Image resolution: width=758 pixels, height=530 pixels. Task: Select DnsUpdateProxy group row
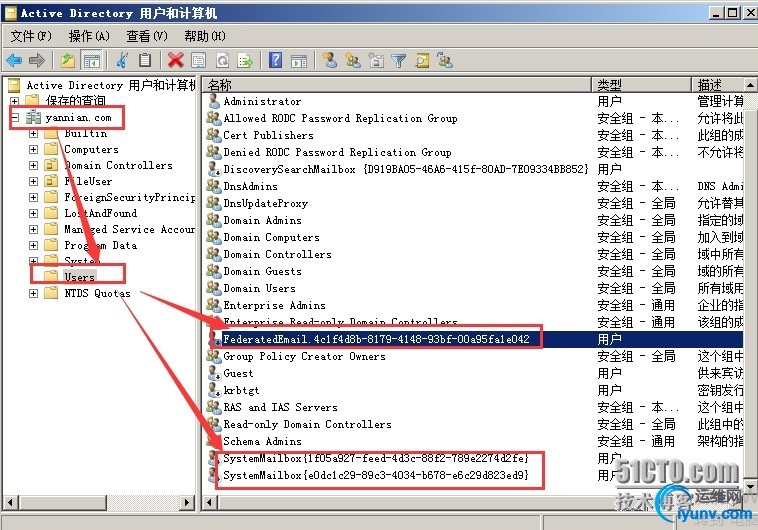[265, 203]
